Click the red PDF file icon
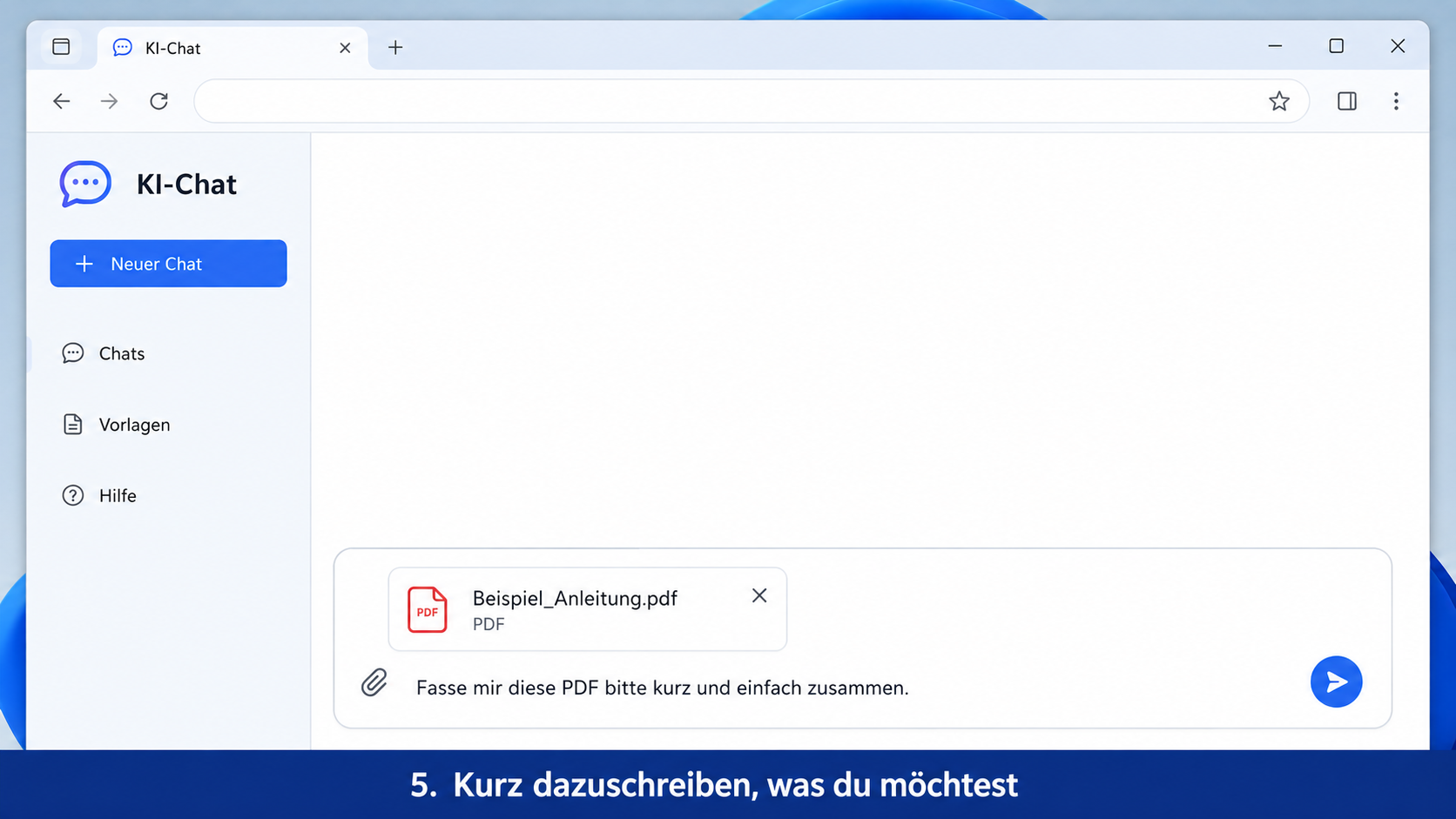 [x=427, y=609]
